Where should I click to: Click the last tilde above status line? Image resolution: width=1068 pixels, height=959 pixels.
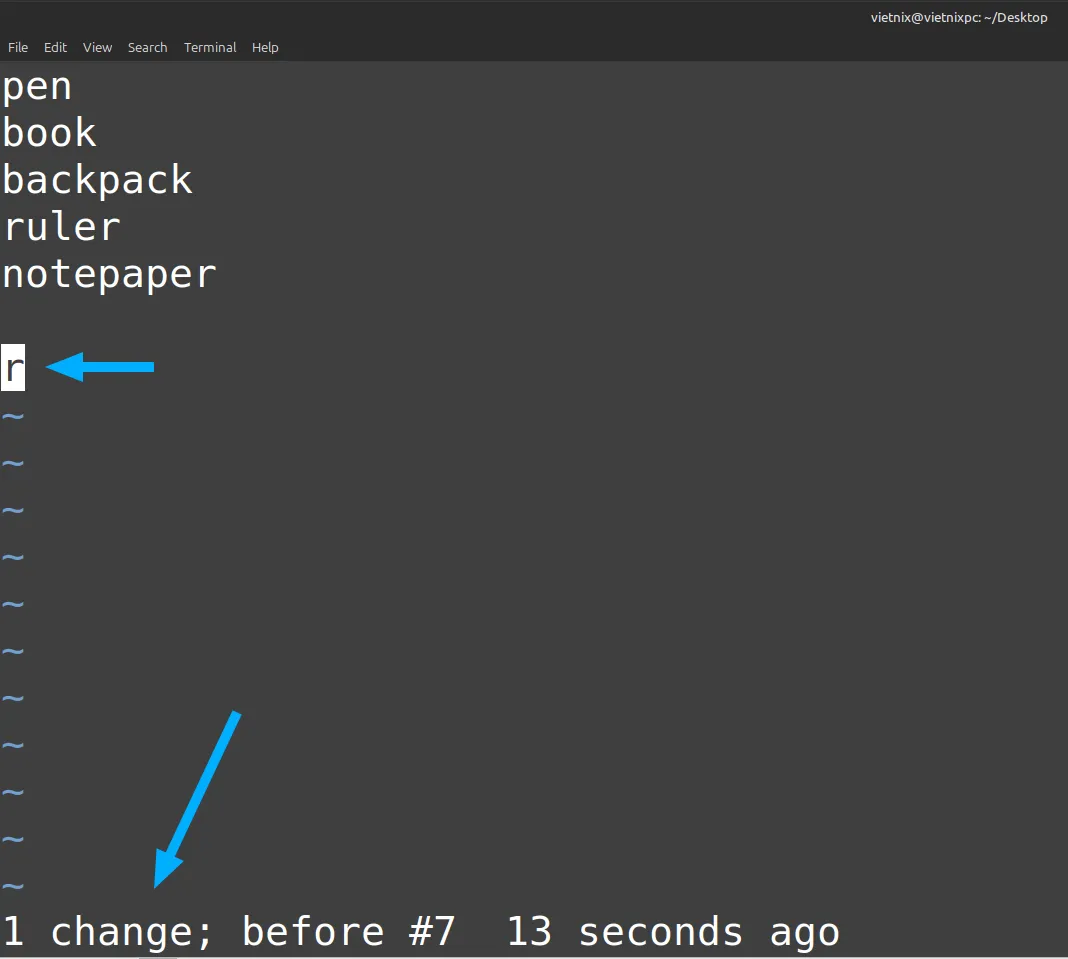click(13, 886)
